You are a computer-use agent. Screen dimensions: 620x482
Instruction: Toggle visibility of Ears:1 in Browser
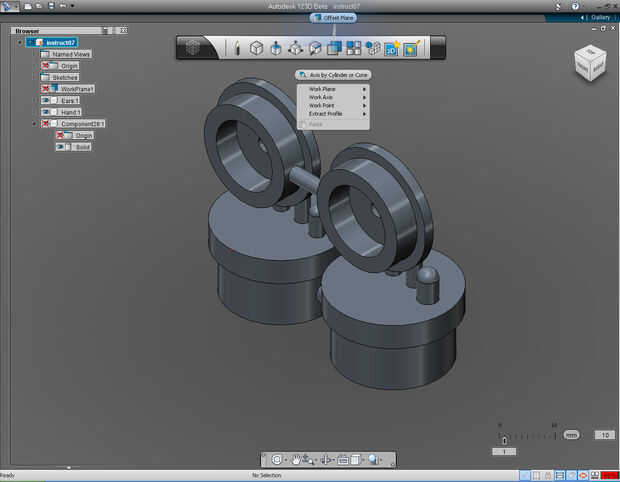click(46, 100)
